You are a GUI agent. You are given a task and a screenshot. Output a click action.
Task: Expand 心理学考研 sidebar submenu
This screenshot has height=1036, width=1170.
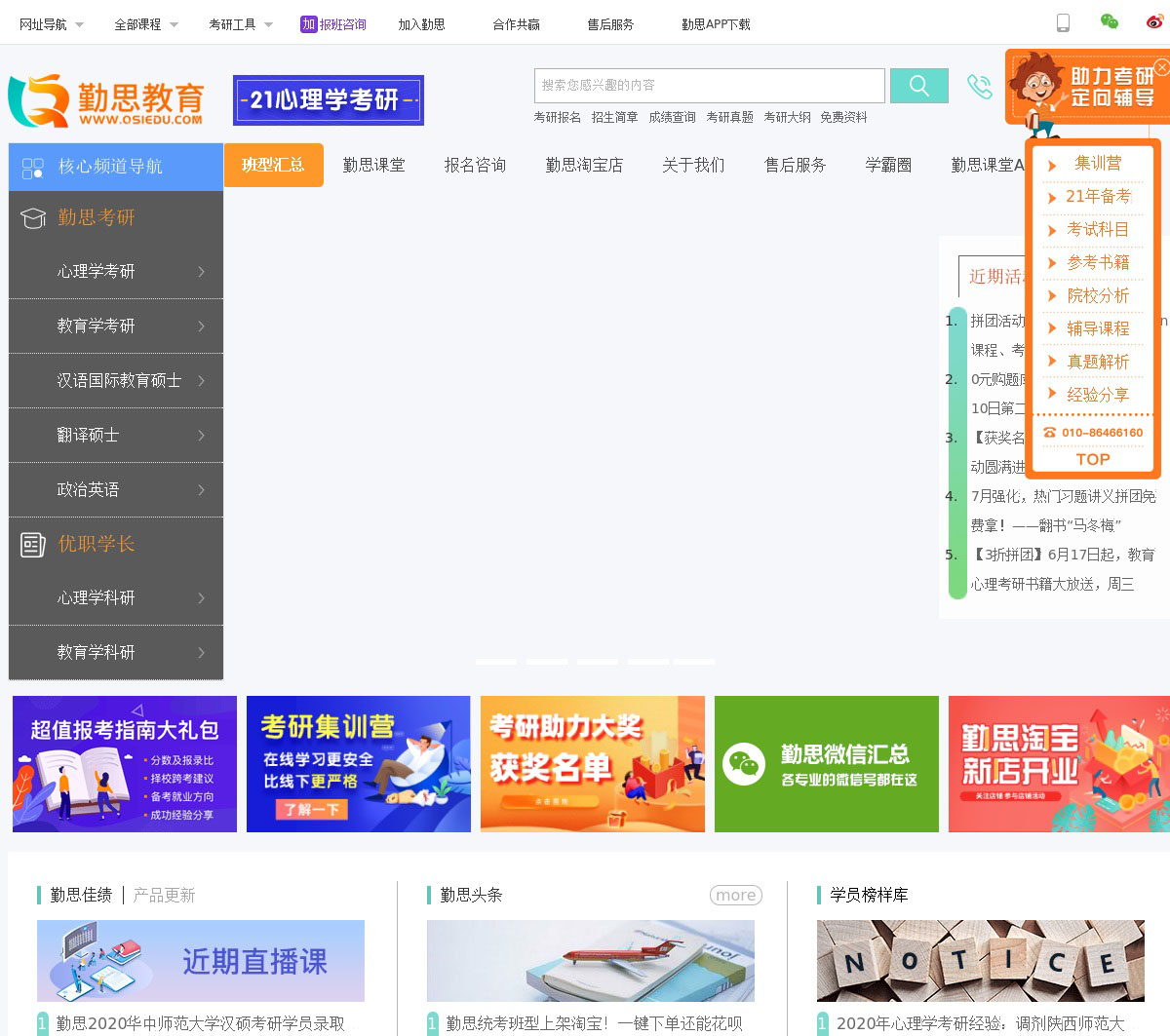point(116,272)
